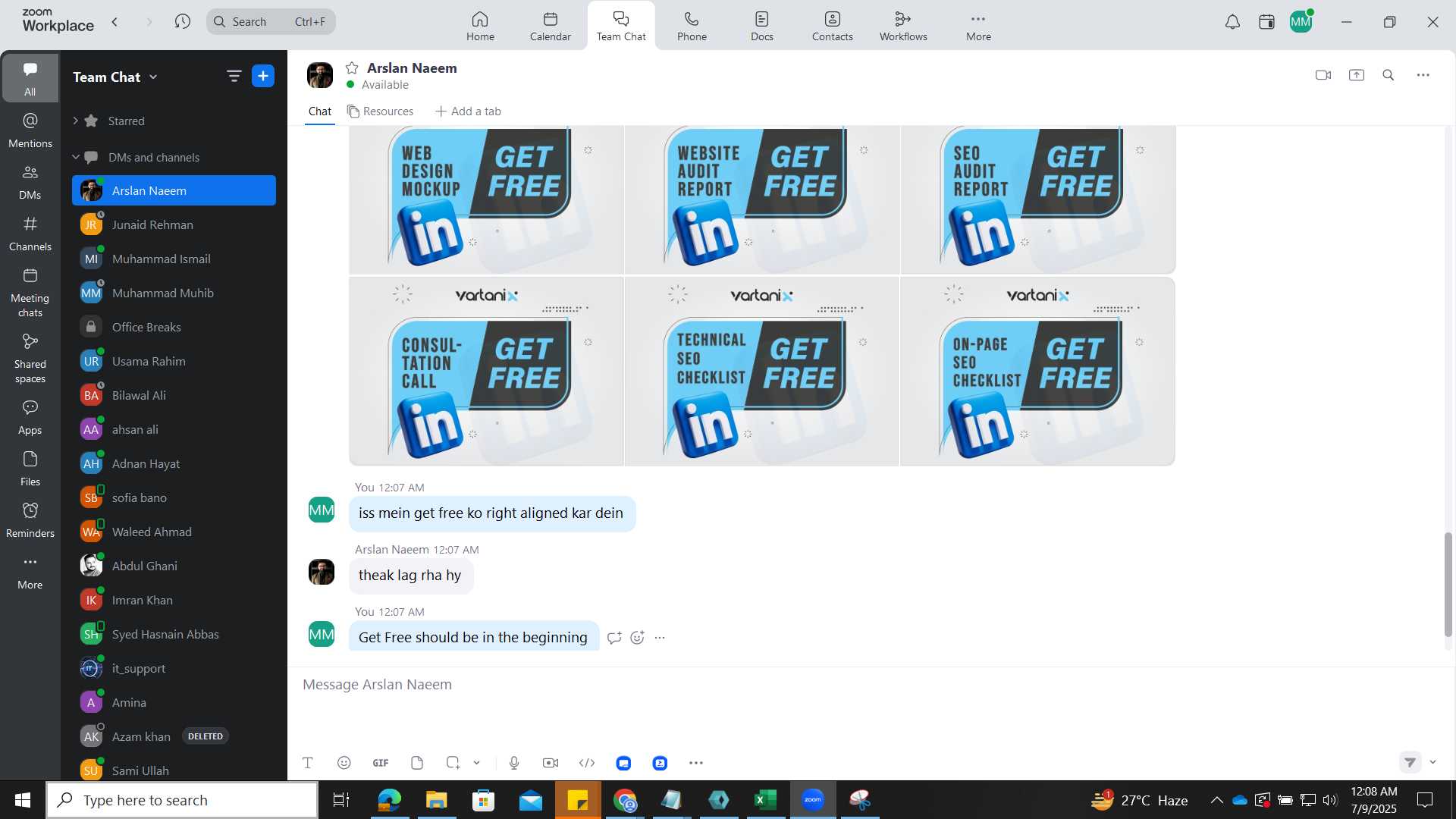Select DMs in the left sidebar

30,182
